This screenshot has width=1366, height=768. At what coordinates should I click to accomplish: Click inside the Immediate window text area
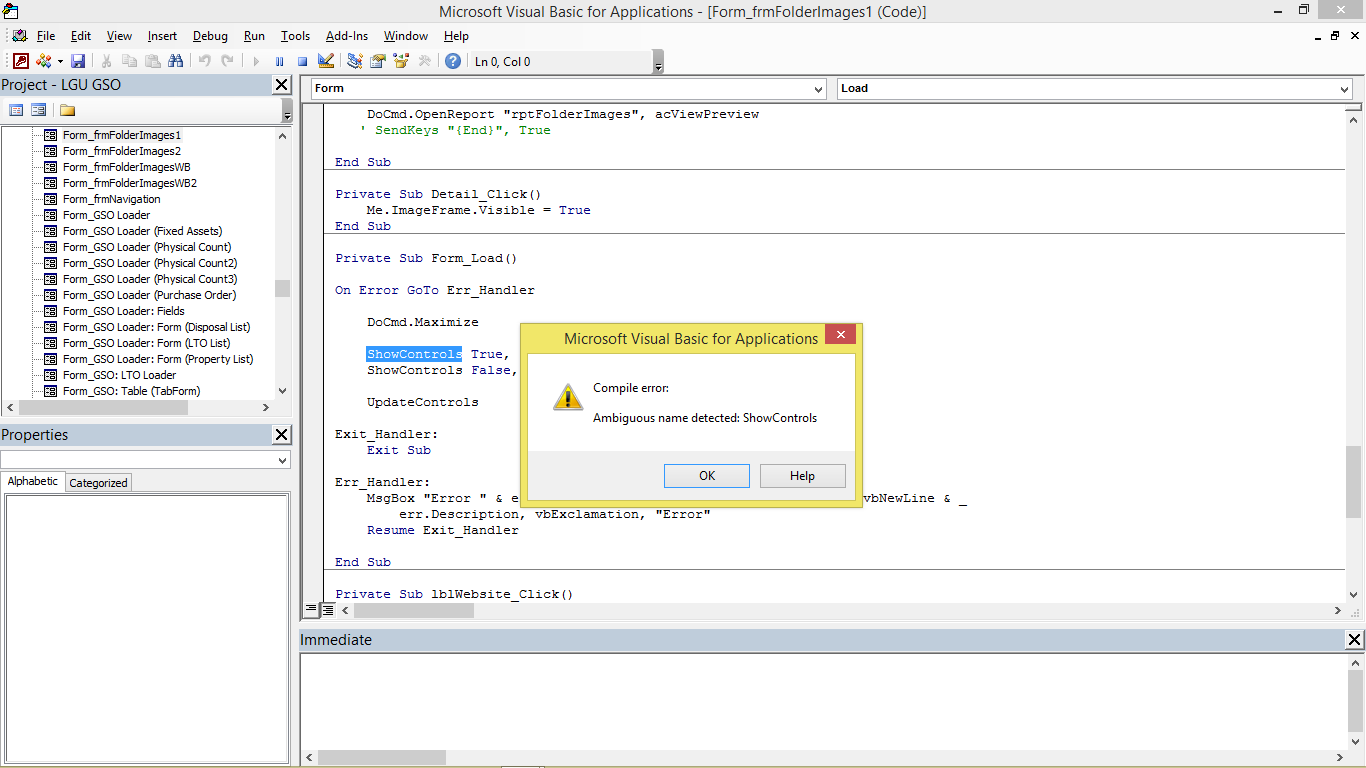(x=822, y=700)
